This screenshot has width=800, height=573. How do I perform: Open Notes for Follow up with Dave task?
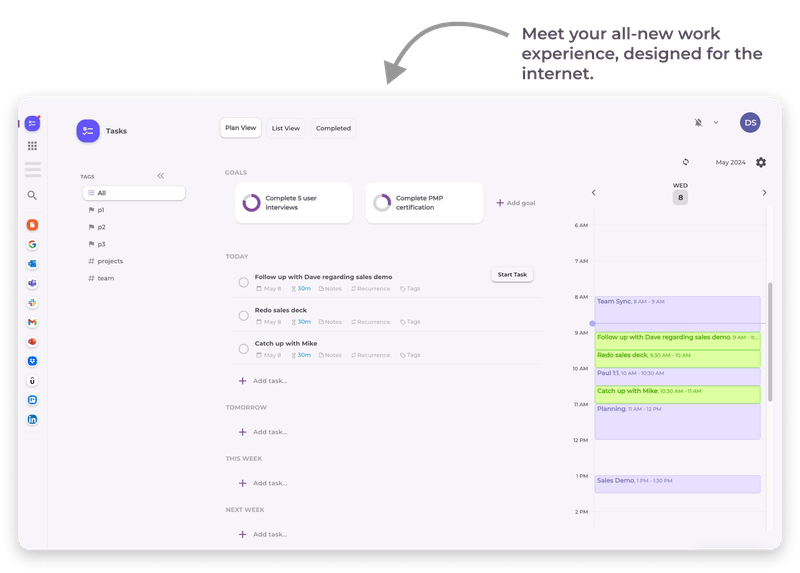click(330, 289)
